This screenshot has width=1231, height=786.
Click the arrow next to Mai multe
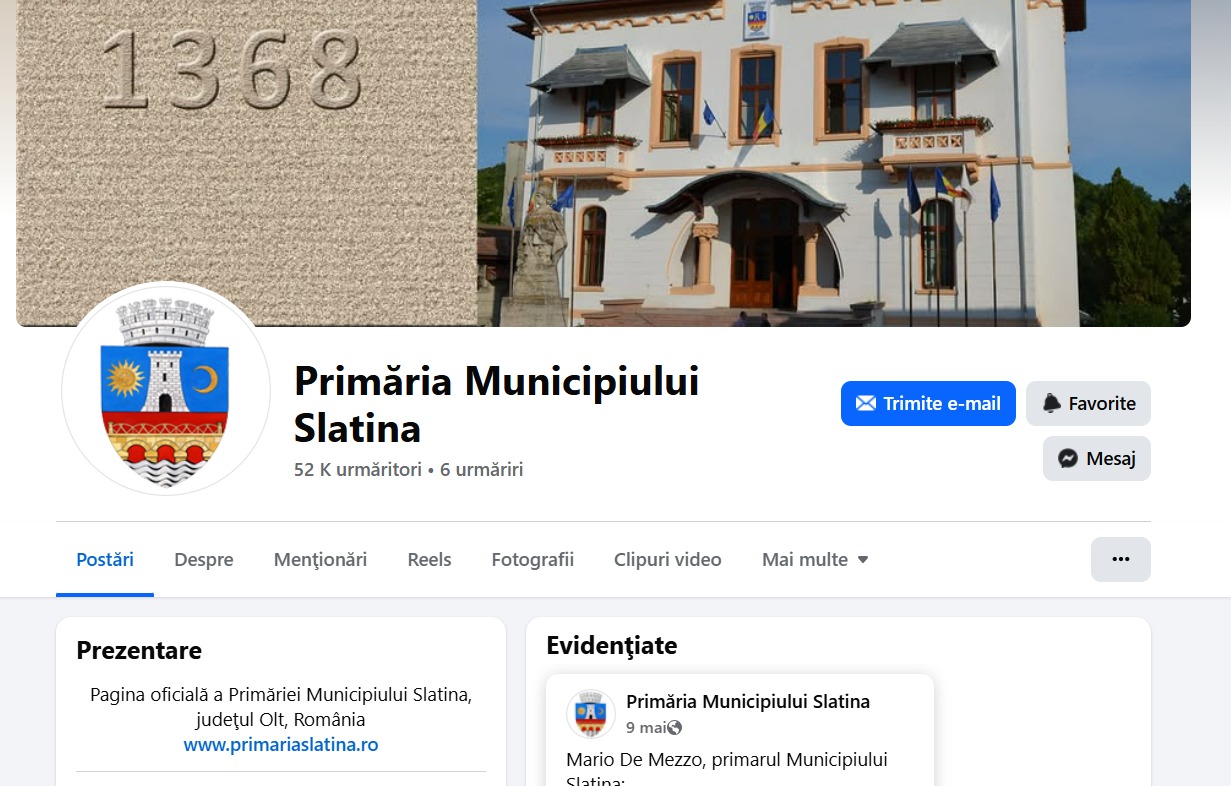(x=863, y=560)
